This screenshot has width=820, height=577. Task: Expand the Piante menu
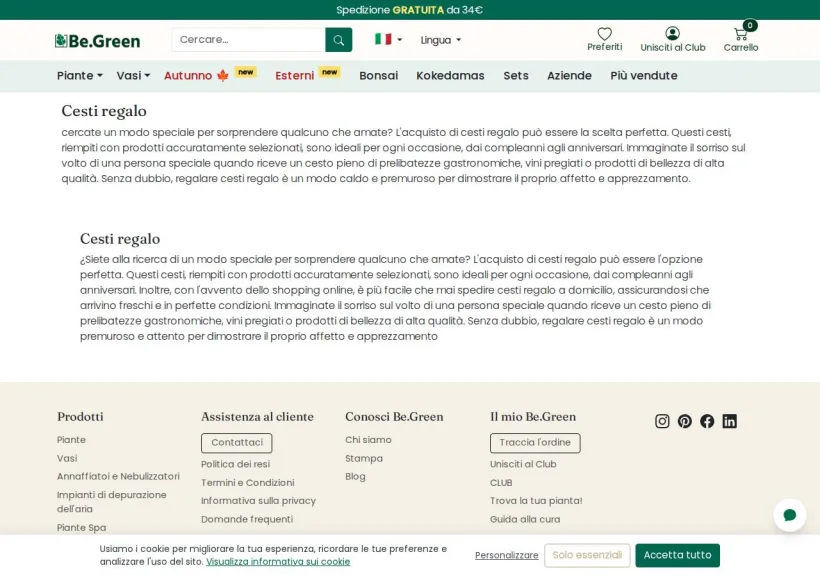tap(79, 75)
